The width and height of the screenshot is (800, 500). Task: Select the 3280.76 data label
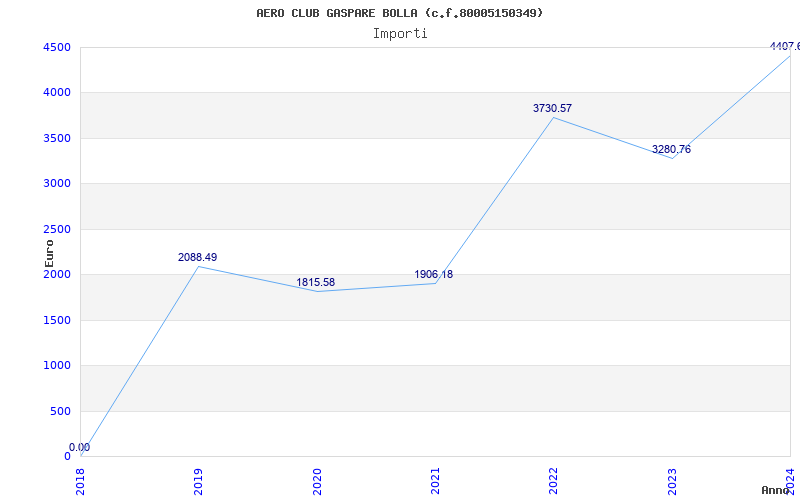click(x=671, y=149)
